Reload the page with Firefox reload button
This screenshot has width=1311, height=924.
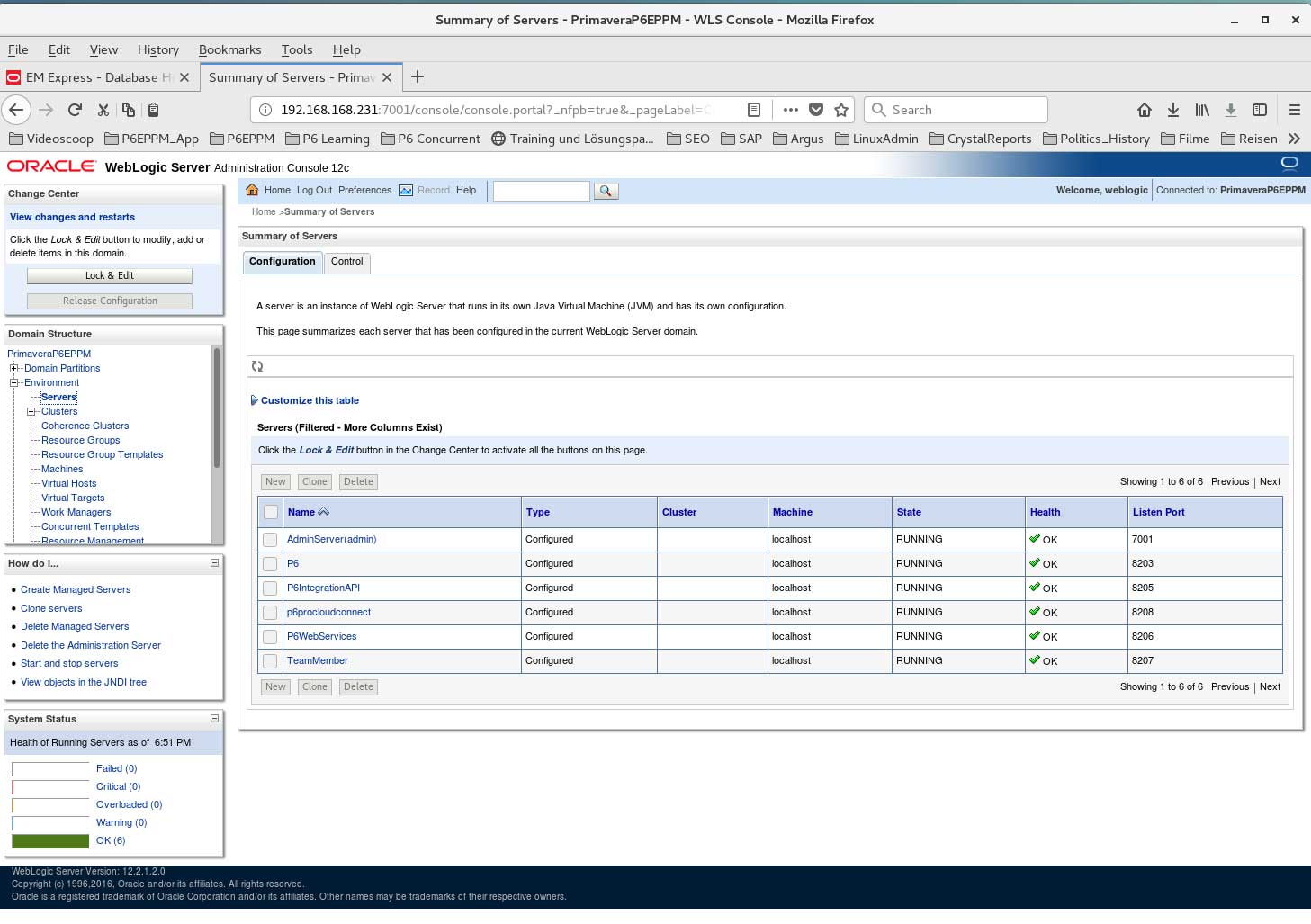click(75, 110)
